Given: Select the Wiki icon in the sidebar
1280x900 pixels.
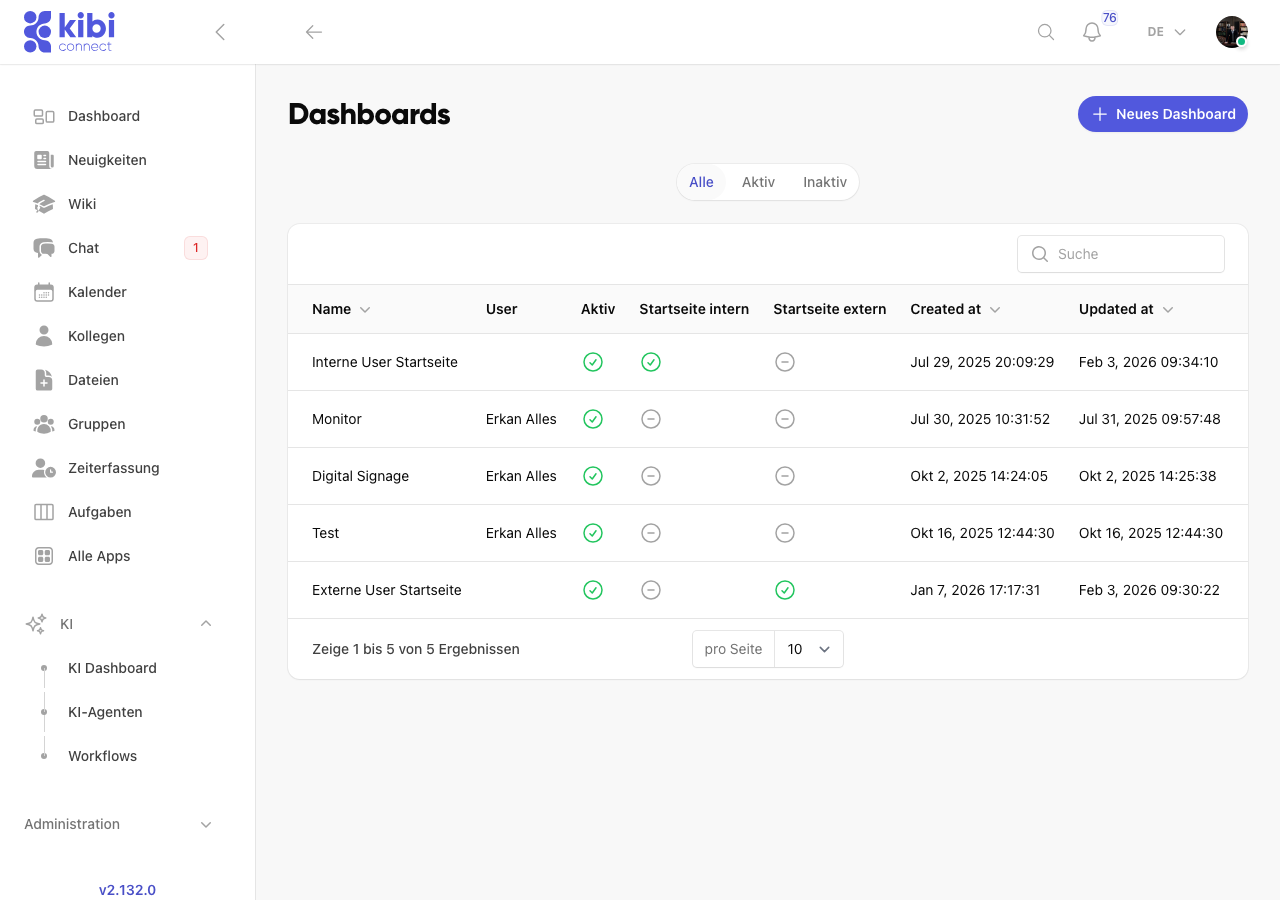Looking at the screenshot, I should [x=44, y=204].
